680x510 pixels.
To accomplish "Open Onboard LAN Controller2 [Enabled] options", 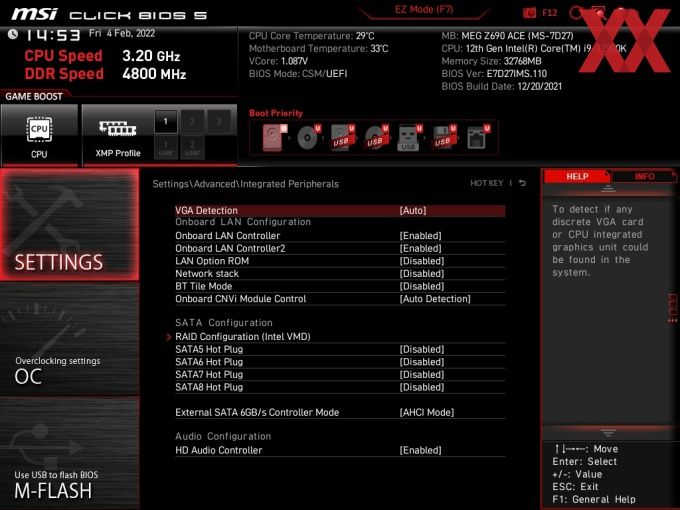I will [x=420, y=248].
